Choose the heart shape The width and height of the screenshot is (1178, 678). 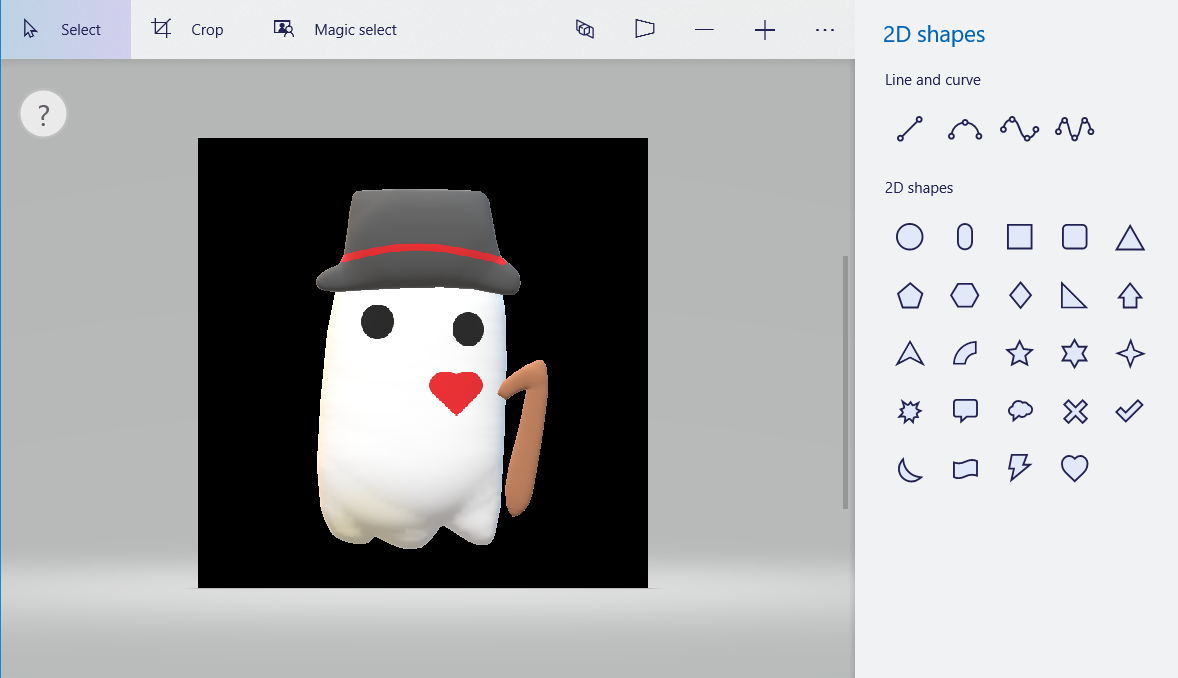point(1074,468)
